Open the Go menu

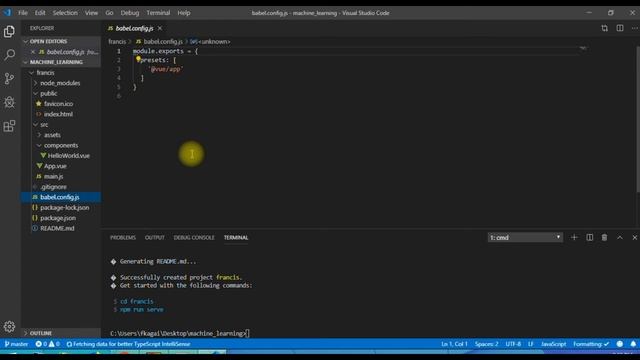109,13
